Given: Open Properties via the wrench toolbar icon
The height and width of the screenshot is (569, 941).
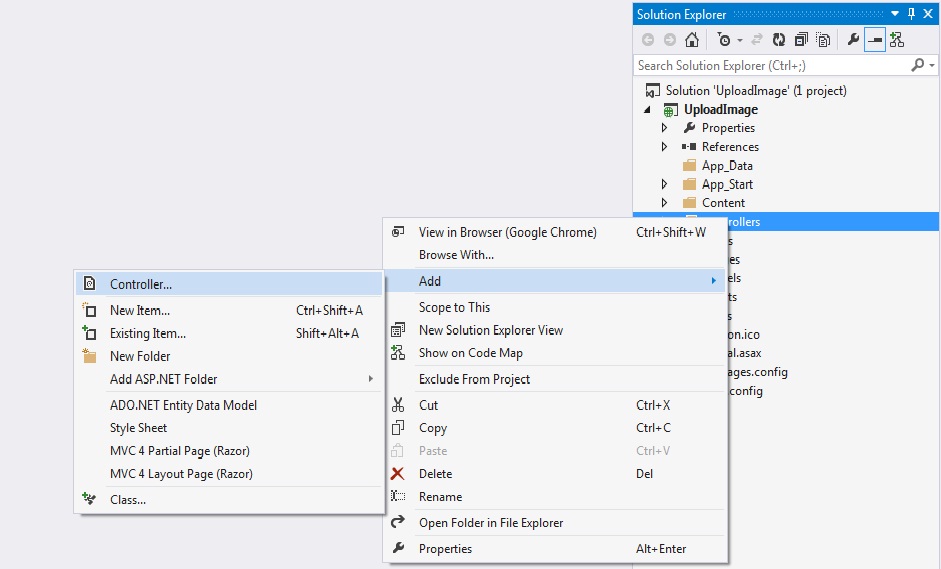Looking at the screenshot, I should click(853, 40).
